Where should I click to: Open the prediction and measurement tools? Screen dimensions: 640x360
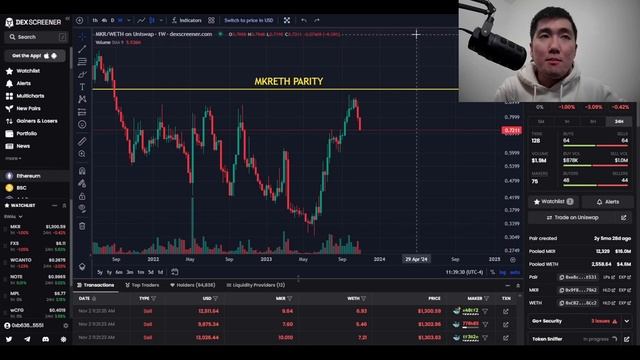pos(82,112)
